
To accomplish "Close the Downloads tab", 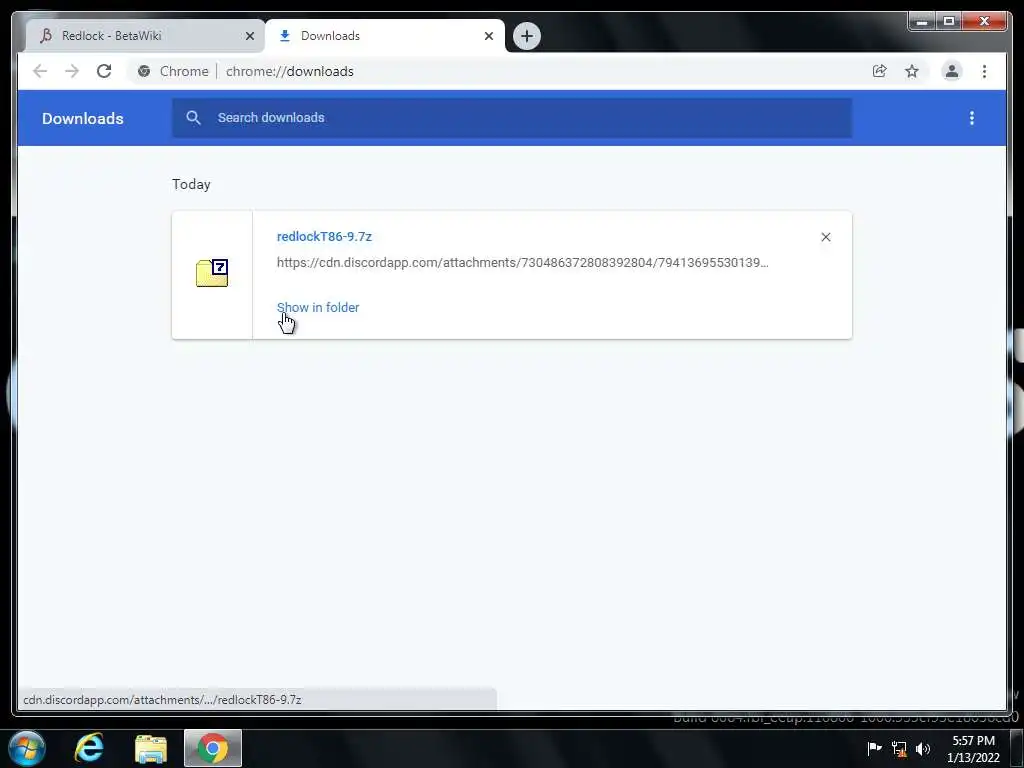I will coord(488,36).
